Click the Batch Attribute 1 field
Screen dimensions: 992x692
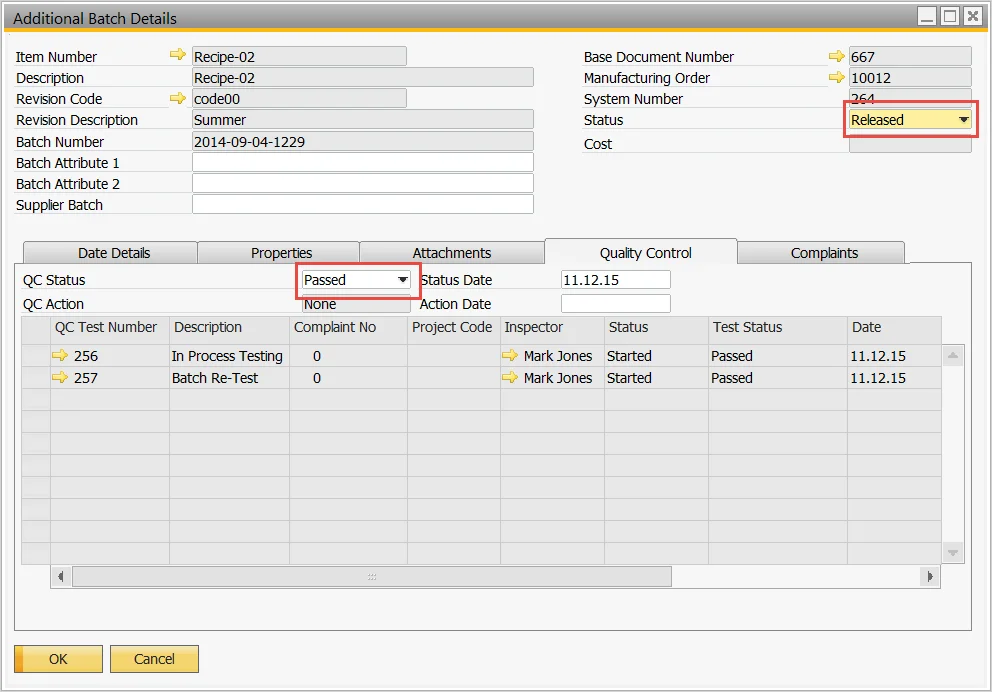click(x=363, y=163)
